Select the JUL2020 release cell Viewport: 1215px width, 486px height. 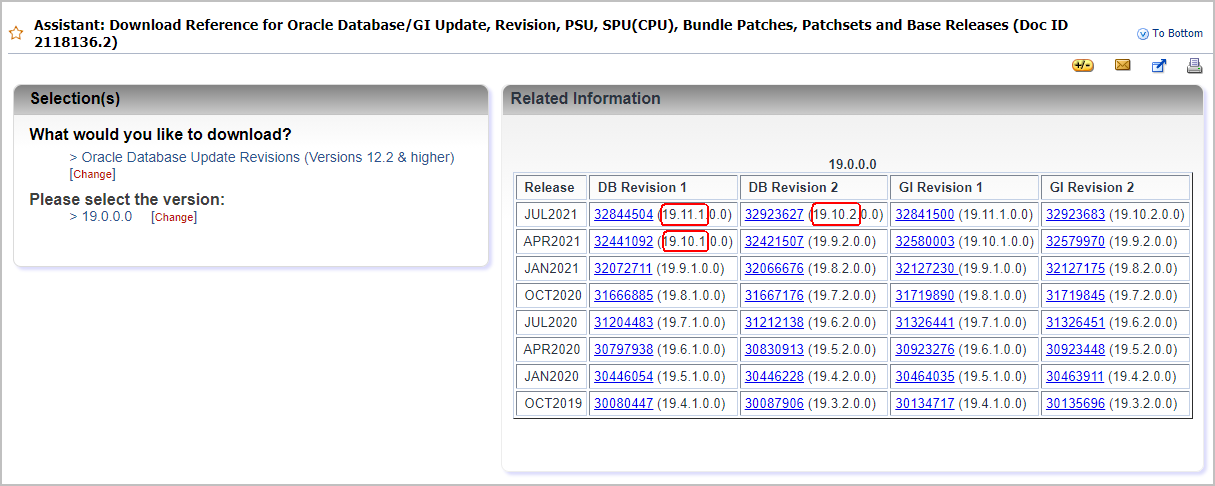[x=550, y=322]
